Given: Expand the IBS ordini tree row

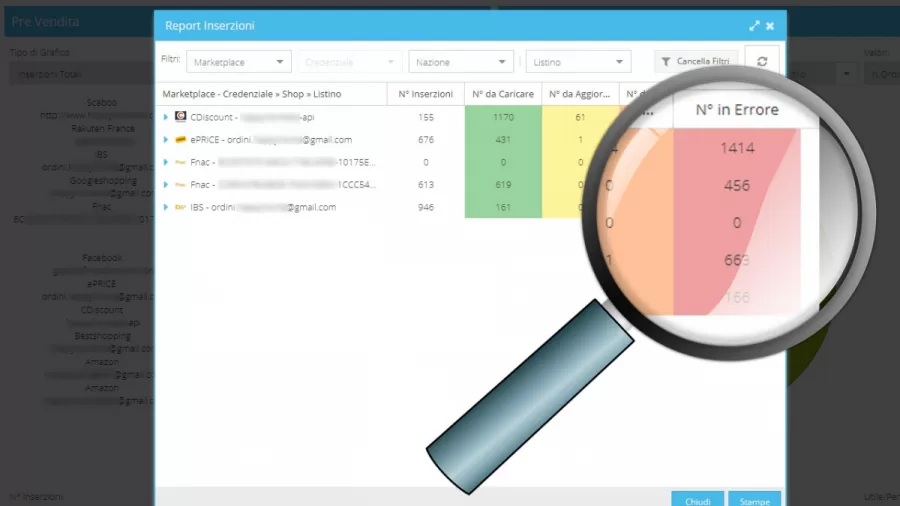Looking at the screenshot, I should point(166,207).
